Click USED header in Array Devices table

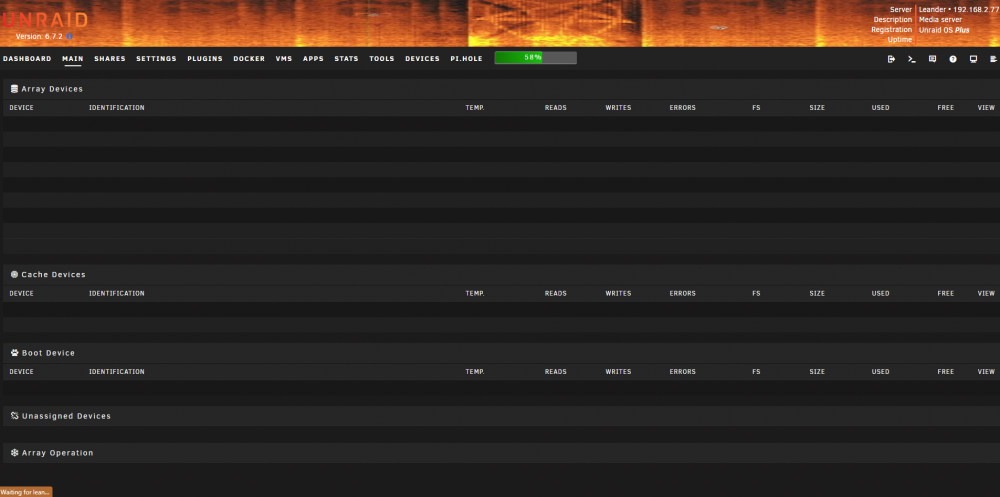point(881,108)
